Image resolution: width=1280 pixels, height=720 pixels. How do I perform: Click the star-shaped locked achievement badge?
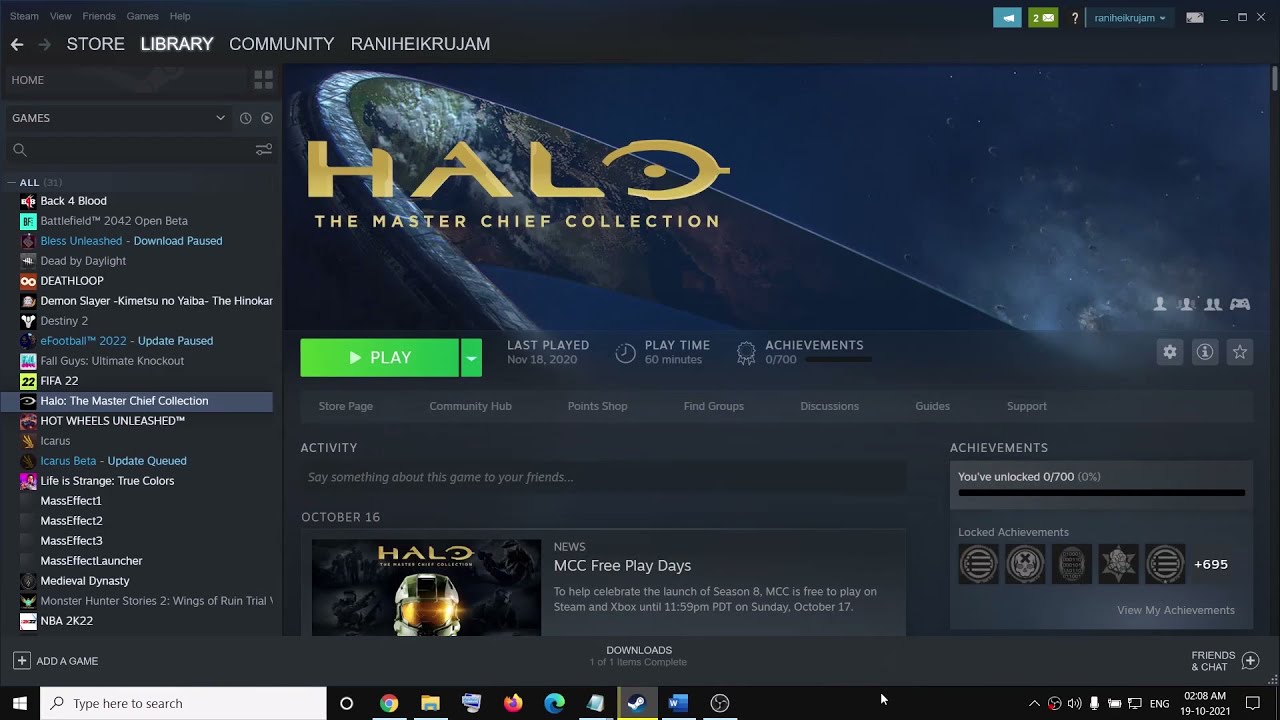click(1118, 564)
